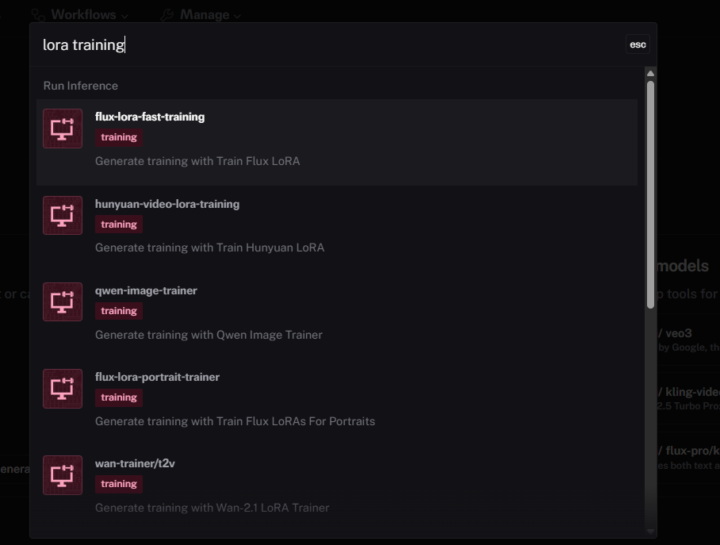The height and width of the screenshot is (545, 720).
Task: Open the hunyuan-video-lora-training result
Action: (x=167, y=204)
